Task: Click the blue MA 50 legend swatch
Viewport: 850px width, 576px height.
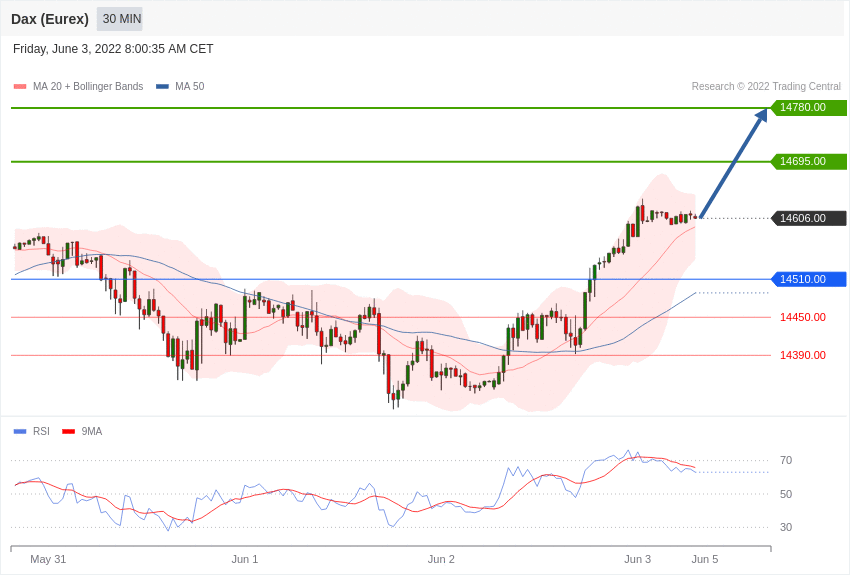Action: 162,87
